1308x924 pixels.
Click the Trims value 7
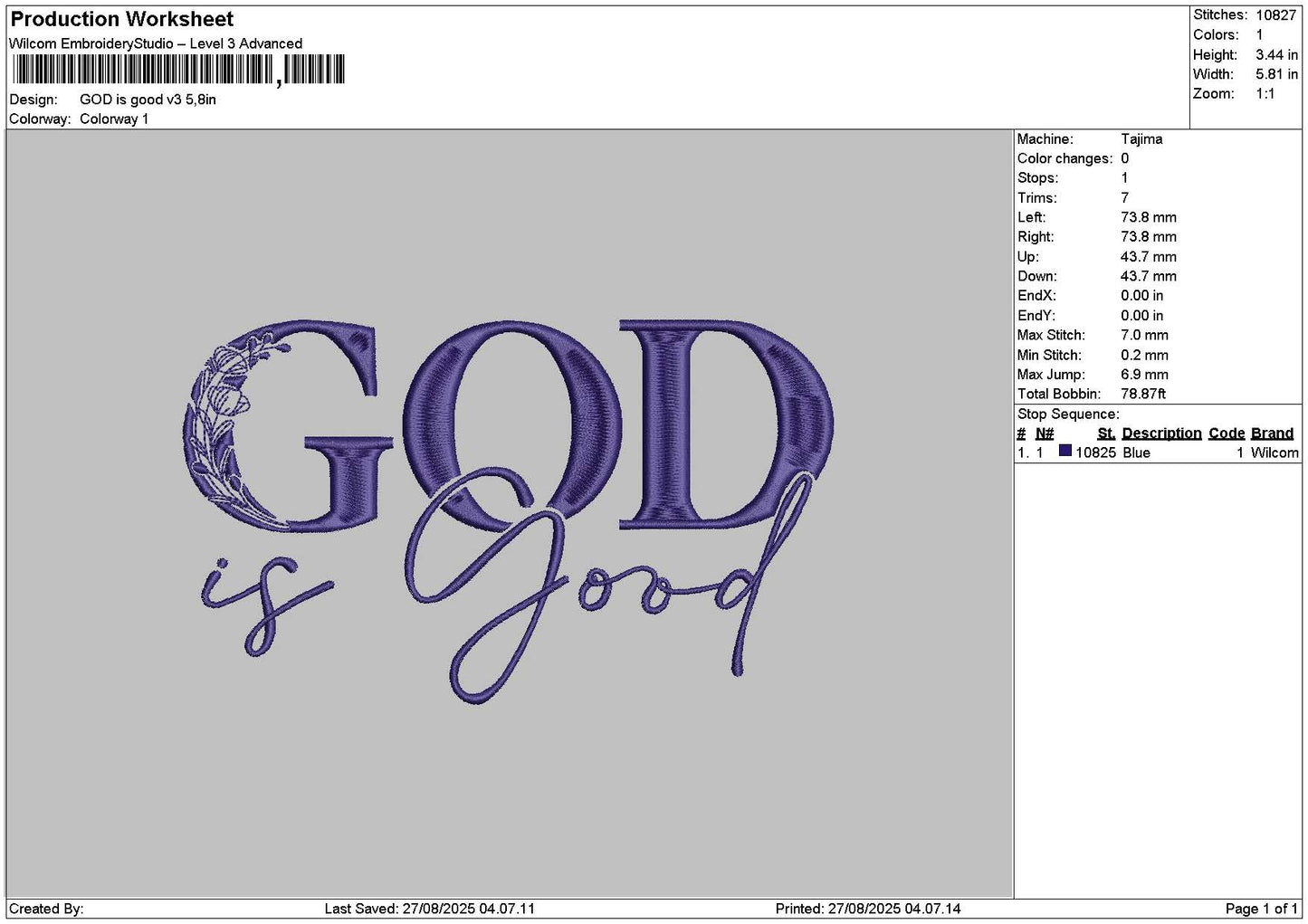pyautogui.click(x=1124, y=198)
